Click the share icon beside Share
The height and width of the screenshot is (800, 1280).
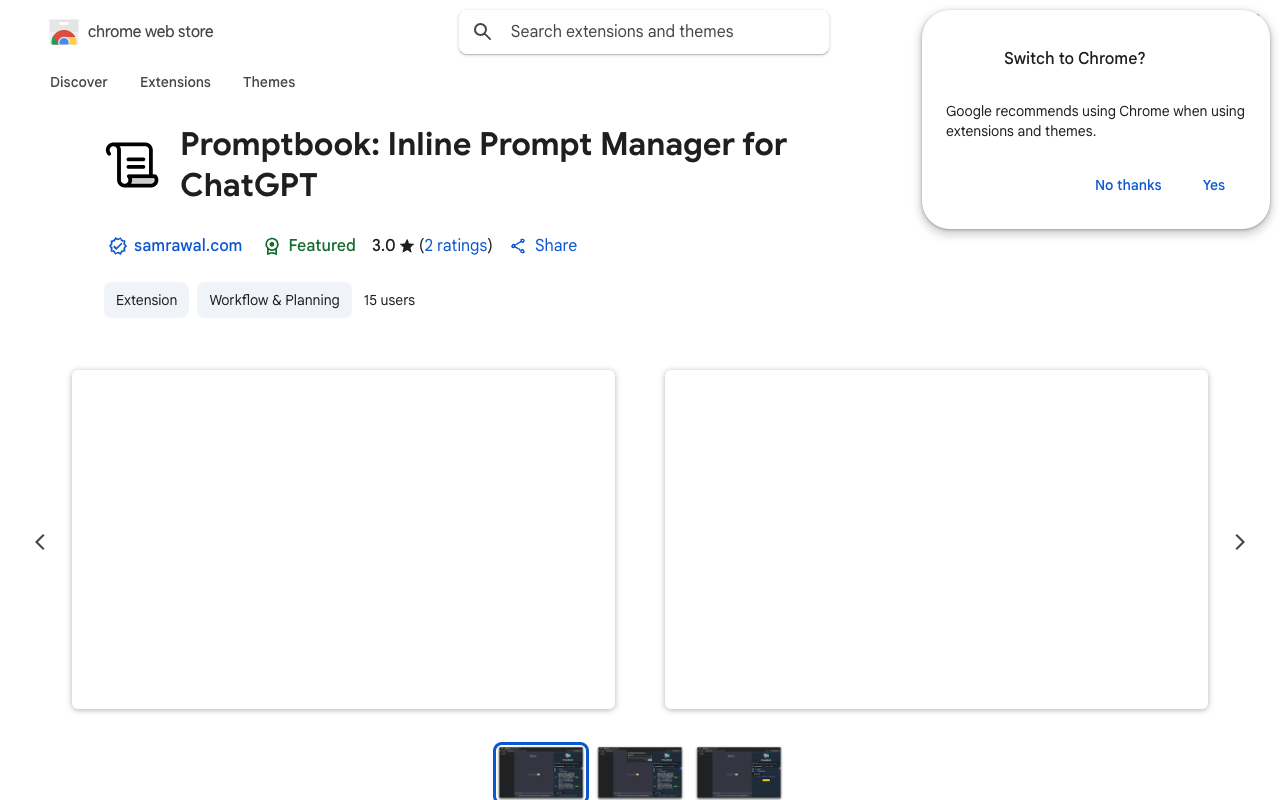click(518, 246)
